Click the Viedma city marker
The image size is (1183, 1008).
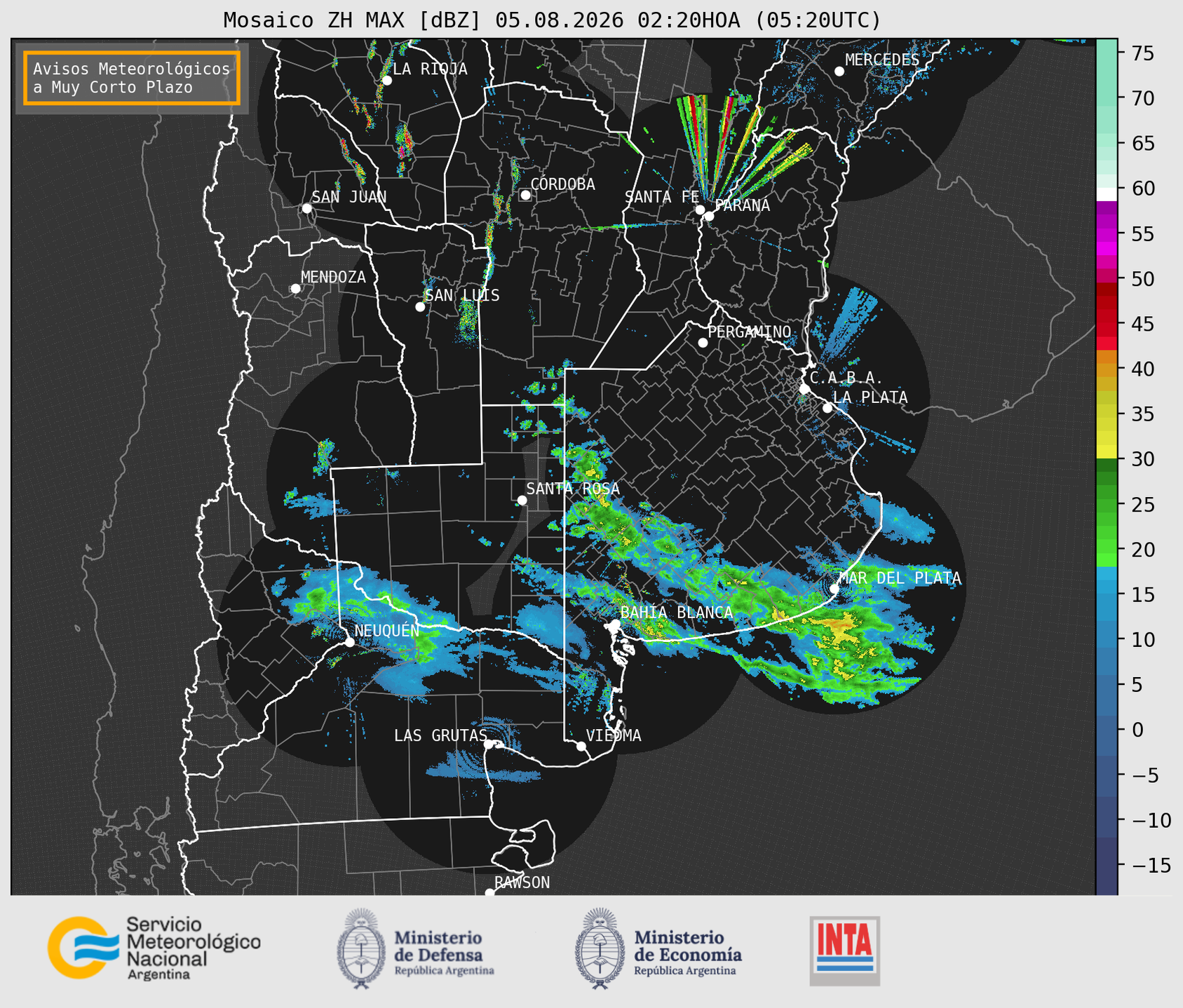click(581, 746)
